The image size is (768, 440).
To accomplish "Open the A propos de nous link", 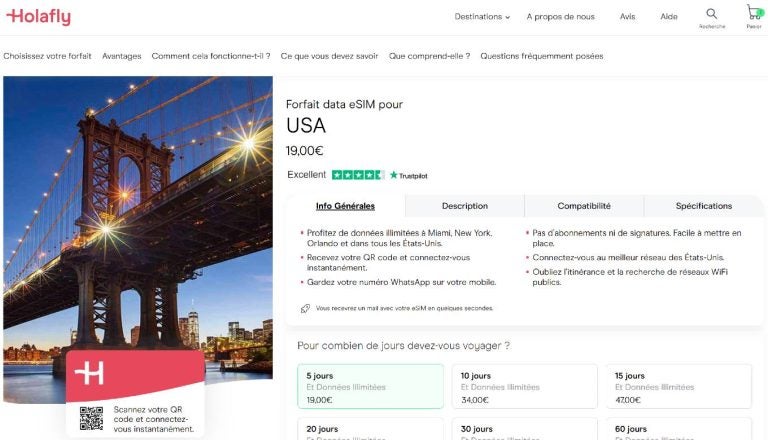I will pyautogui.click(x=560, y=17).
